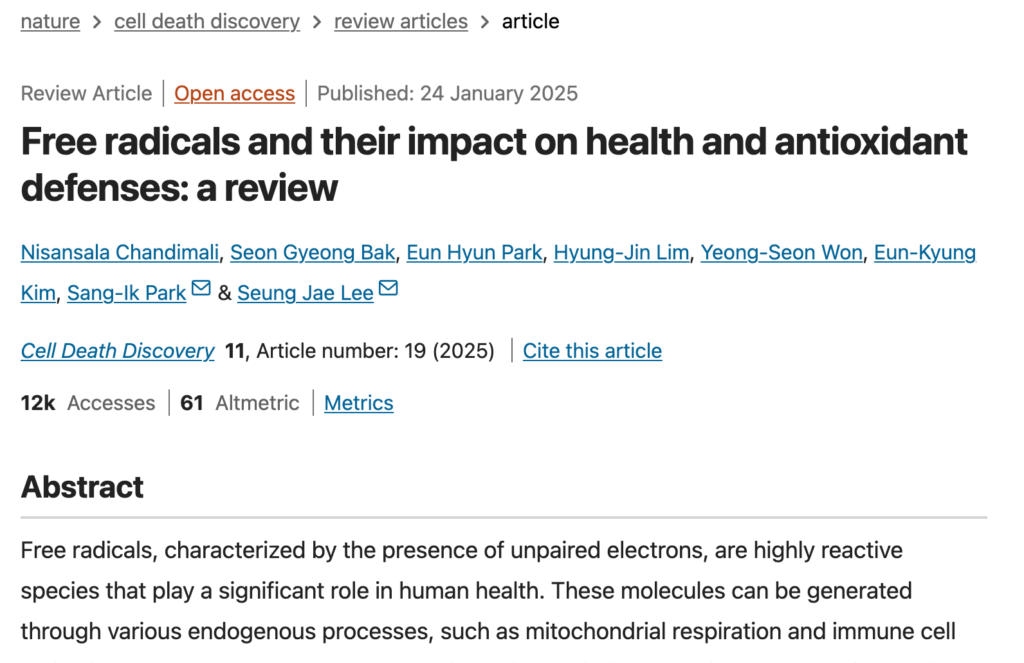Click the Open access link
This screenshot has height=663, width=1024.
pos(234,93)
